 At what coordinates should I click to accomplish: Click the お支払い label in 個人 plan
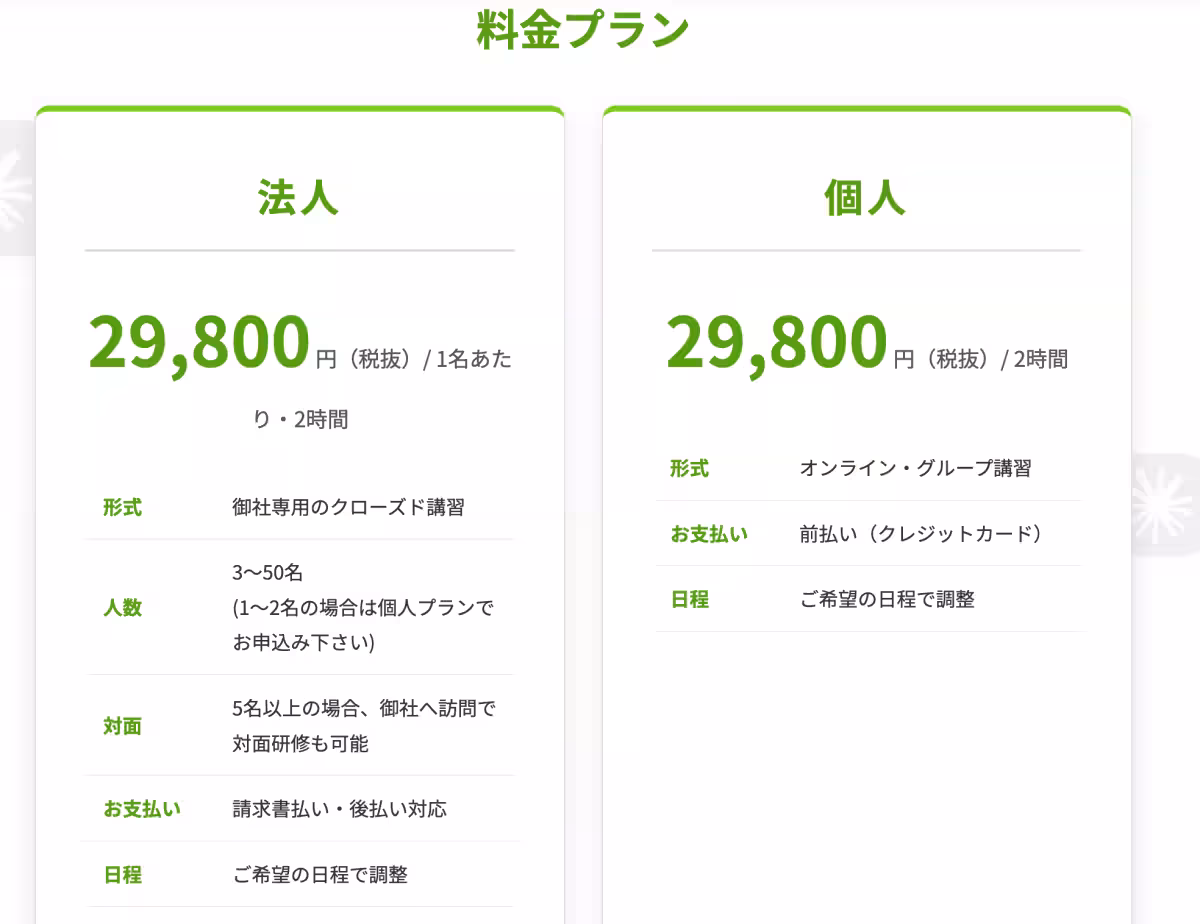click(708, 534)
